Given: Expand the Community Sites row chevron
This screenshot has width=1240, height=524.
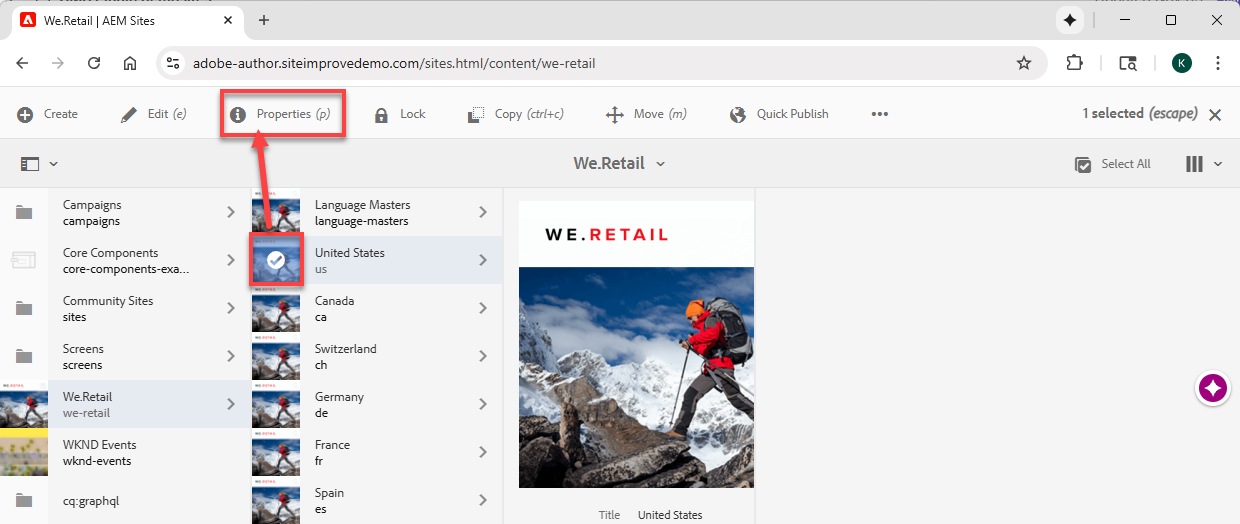Looking at the screenshot, I should click(x=231, y=308).
